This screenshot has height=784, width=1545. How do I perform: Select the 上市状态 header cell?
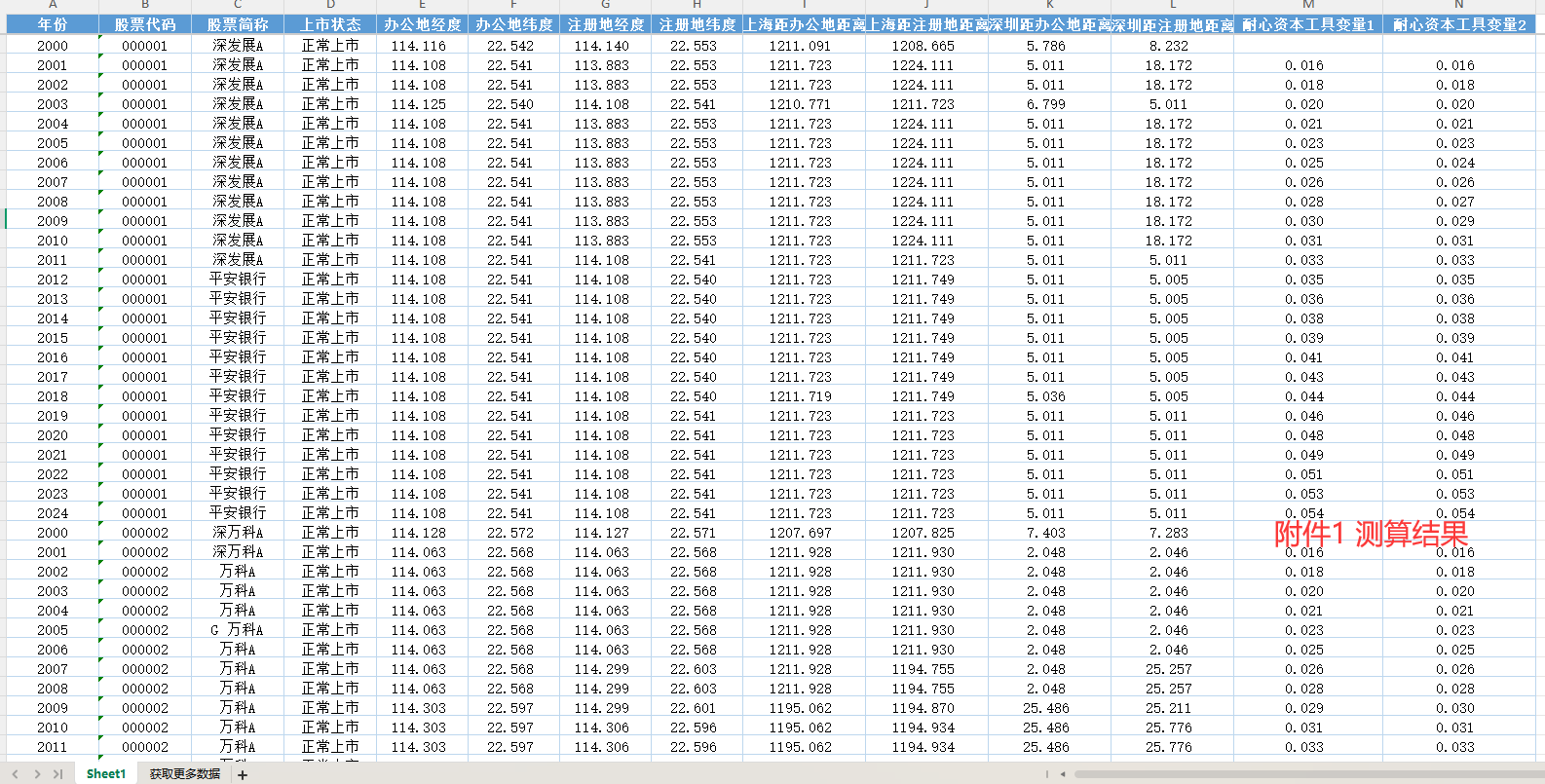pos(330,24)
